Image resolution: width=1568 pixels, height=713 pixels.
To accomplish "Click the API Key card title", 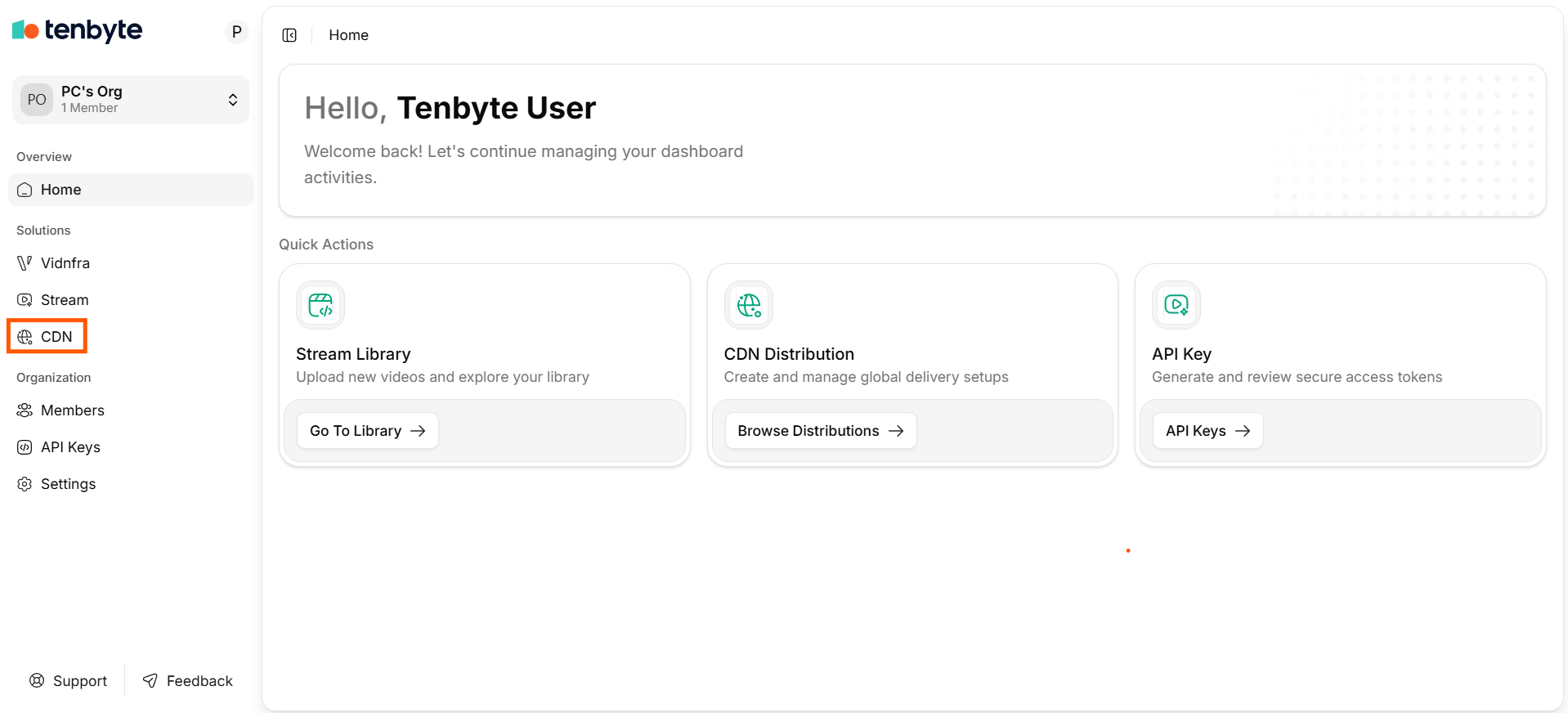I will point(1181,354).
